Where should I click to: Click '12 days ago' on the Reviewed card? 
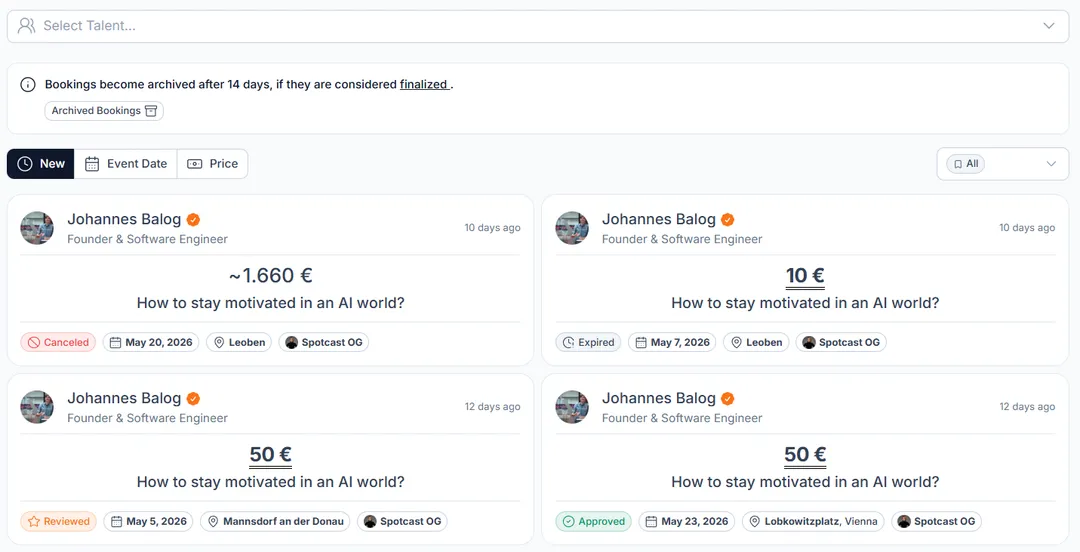pos(492,407)
